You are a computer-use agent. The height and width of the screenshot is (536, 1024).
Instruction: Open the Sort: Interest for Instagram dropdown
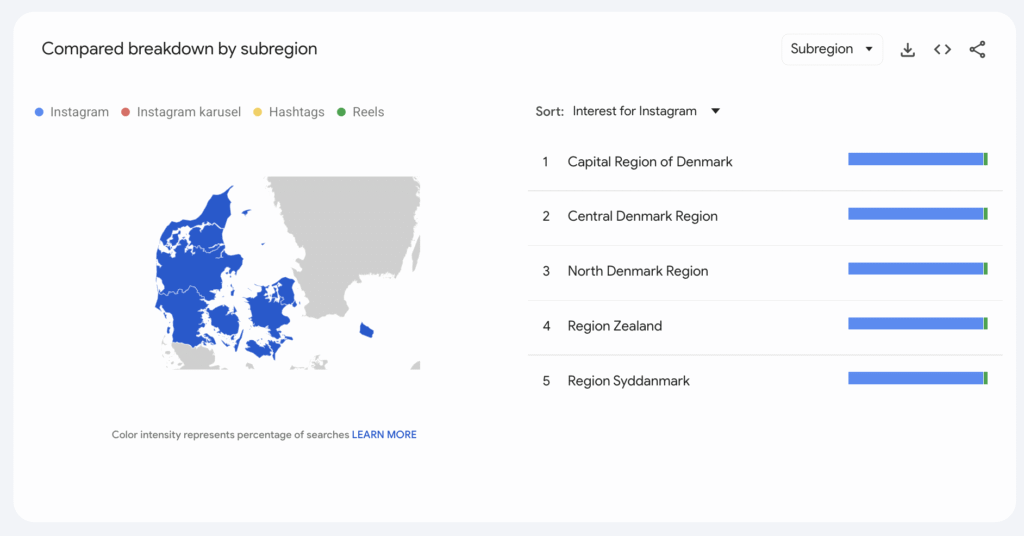pyautogui.click(x=645, y=111)
